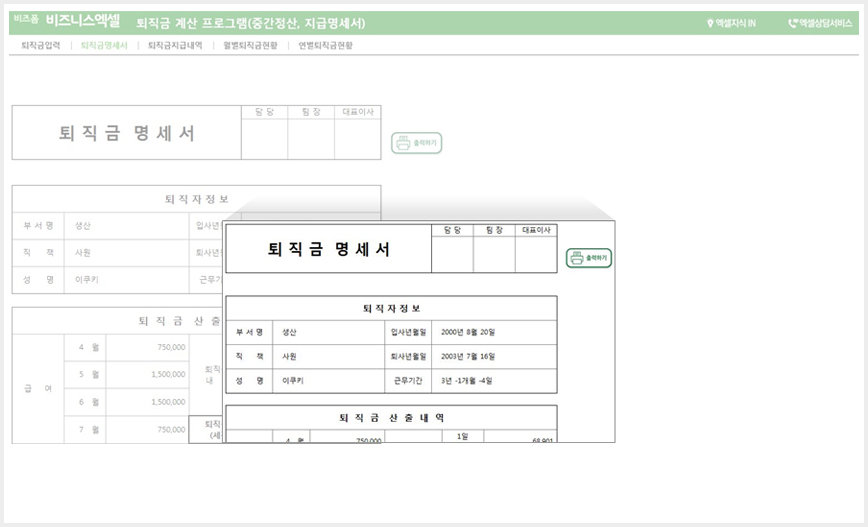This screenshot has width=868, height=527.
Task: Select the 3년 -1개월 -4일 cell
Action: click(x=494, y=381)
